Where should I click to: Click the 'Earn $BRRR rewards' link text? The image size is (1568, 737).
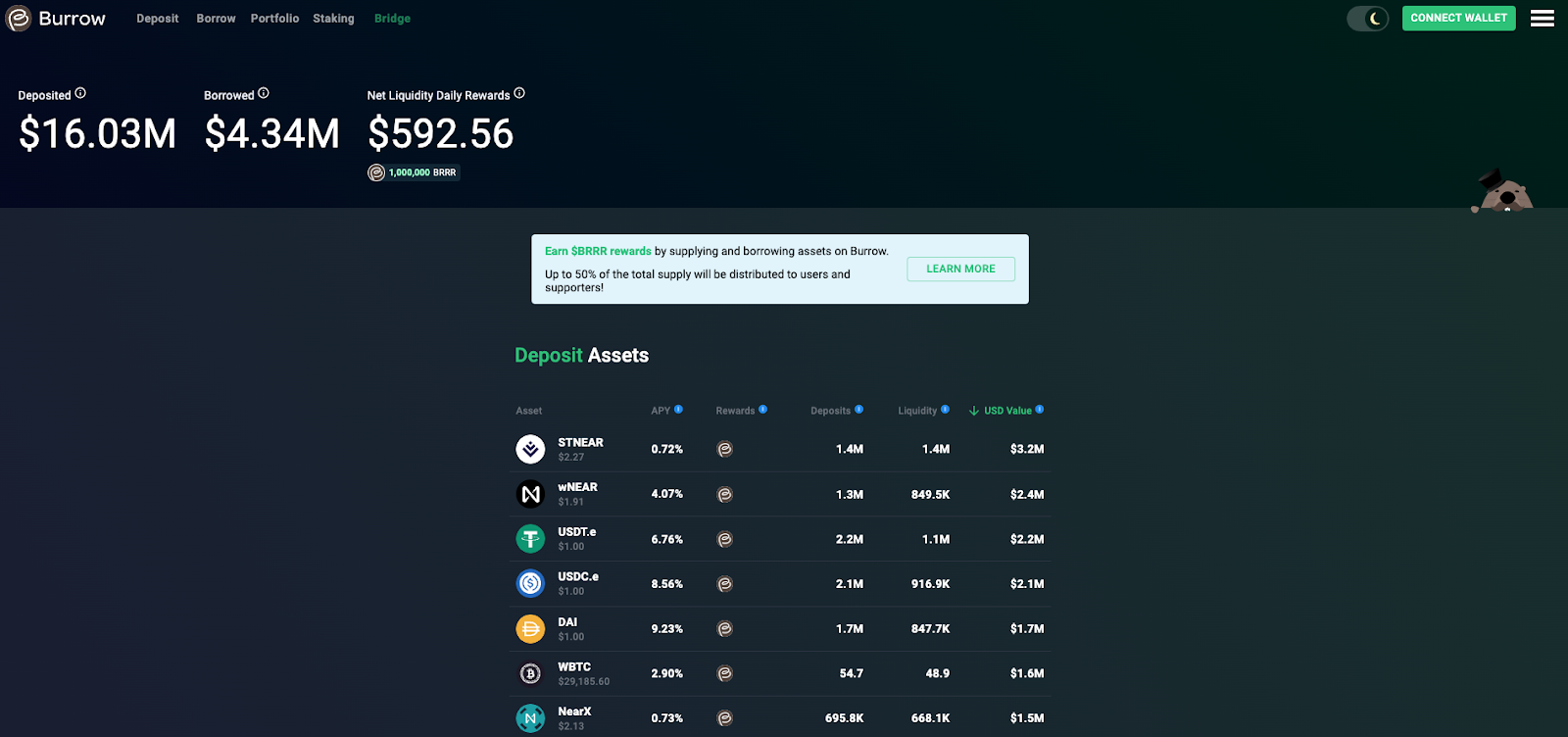pyautogui.click(x=598, y=251)
